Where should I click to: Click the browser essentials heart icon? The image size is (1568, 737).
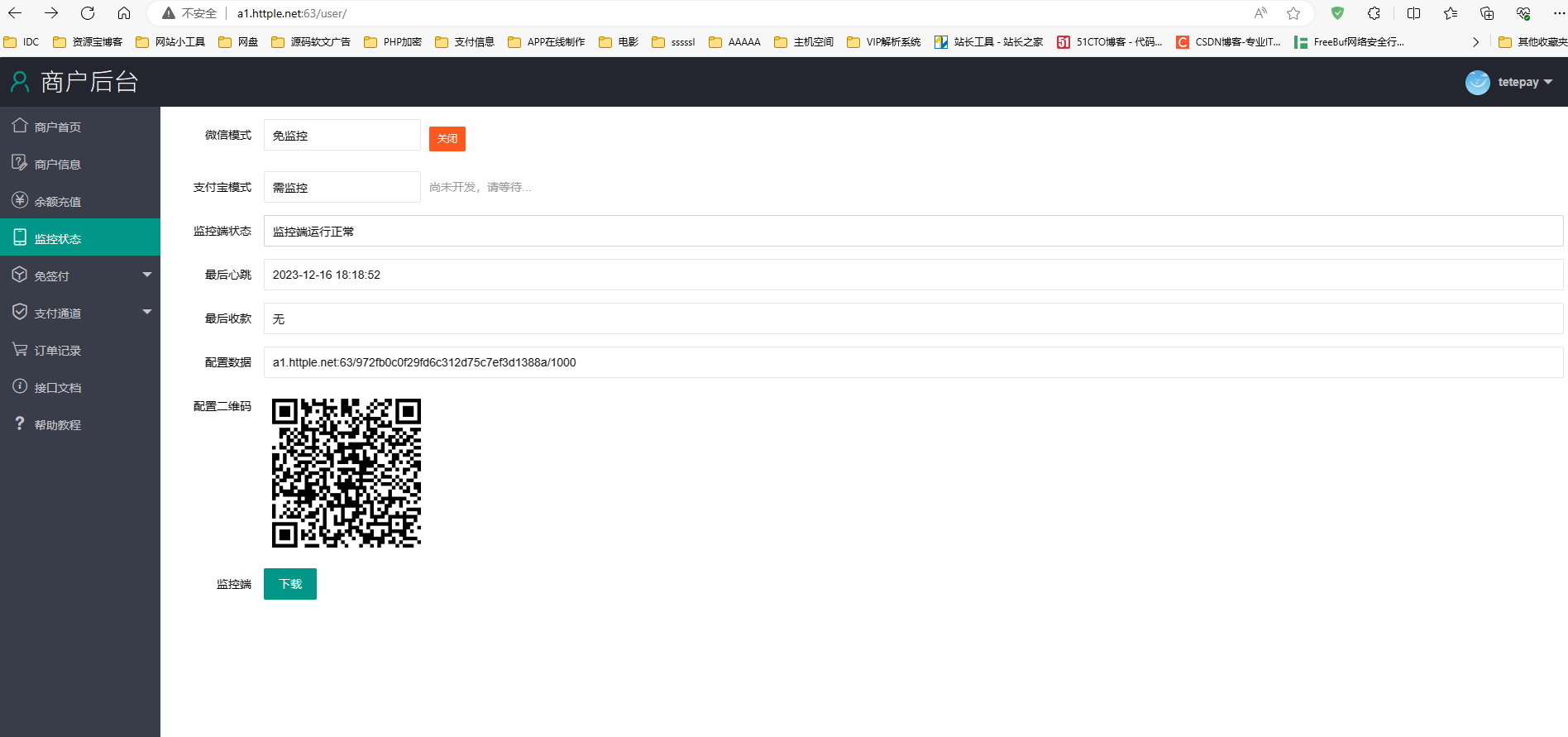pos(1523,13)
